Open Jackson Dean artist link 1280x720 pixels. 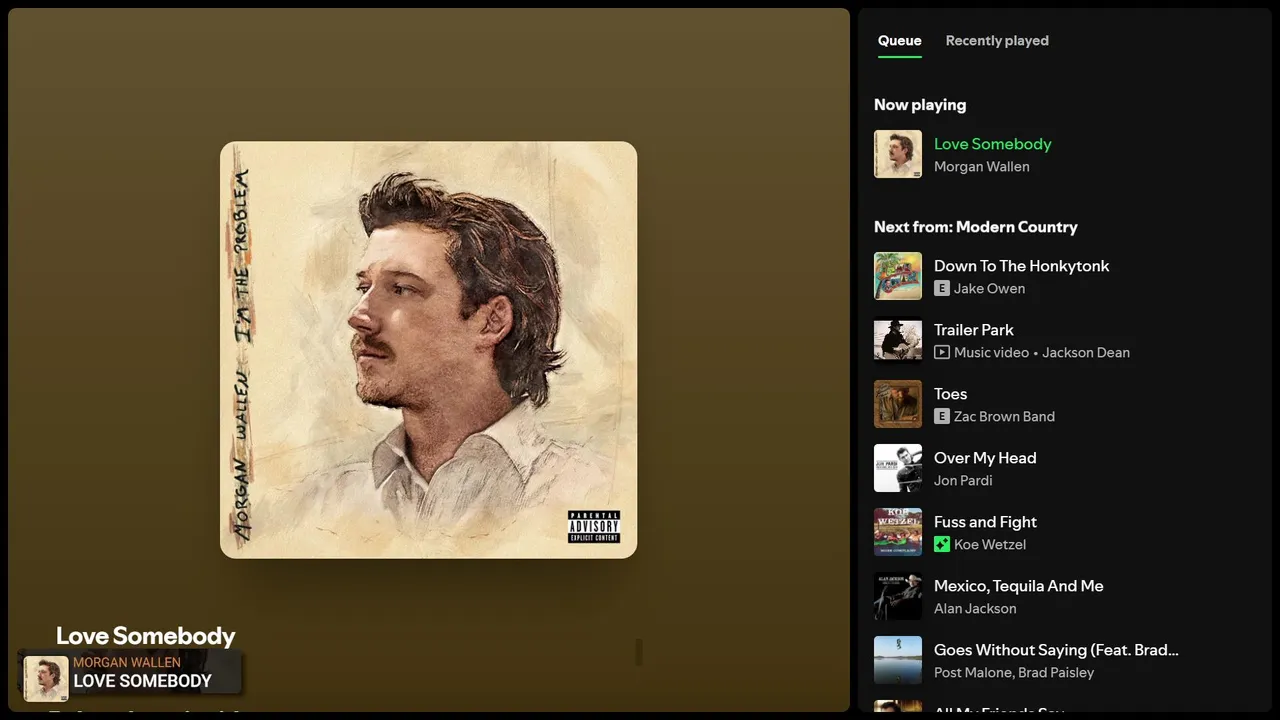click(x=1086, y=353)
